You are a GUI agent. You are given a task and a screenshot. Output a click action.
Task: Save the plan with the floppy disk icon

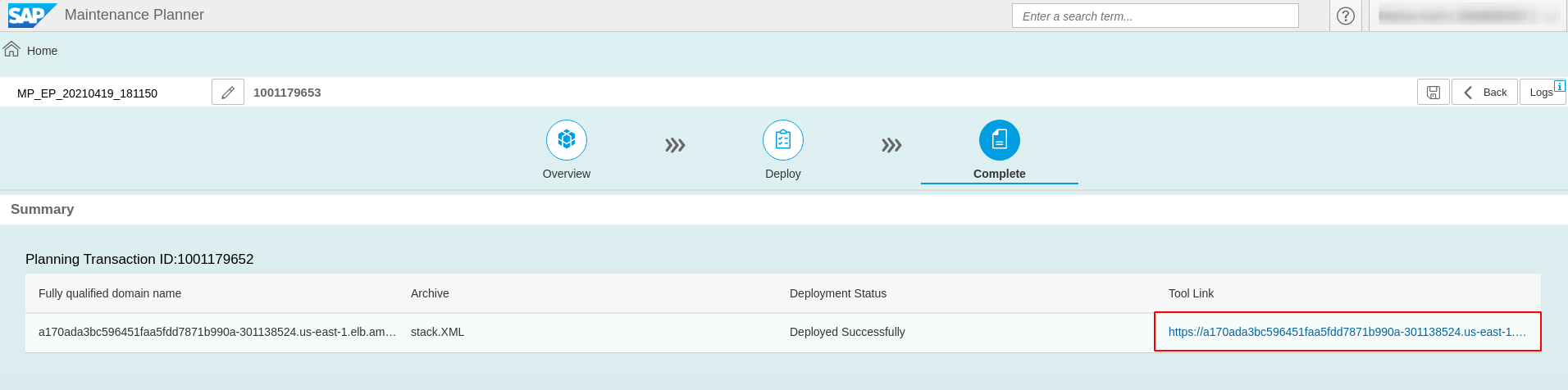1434,92
